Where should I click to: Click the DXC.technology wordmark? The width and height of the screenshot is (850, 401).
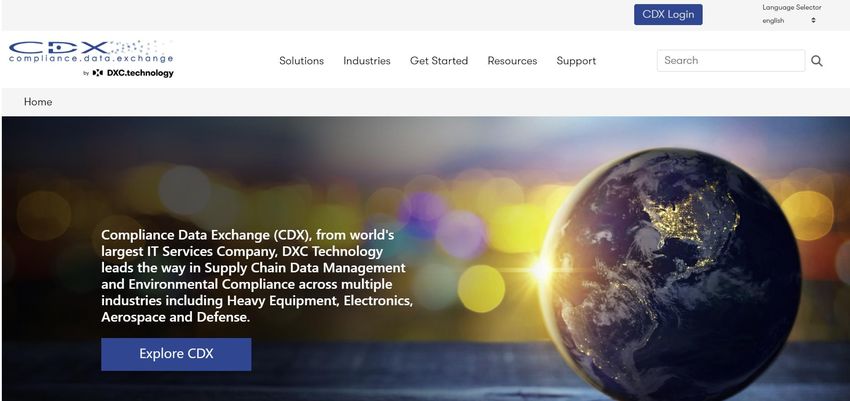click(140, 73)
